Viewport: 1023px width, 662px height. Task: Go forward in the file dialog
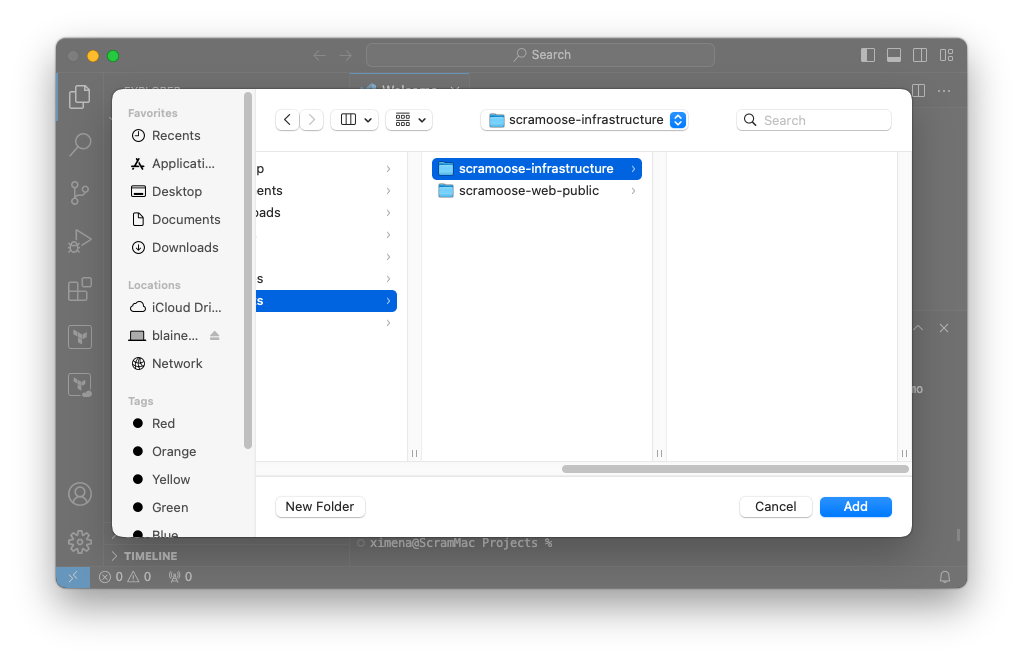pos(312,120)
